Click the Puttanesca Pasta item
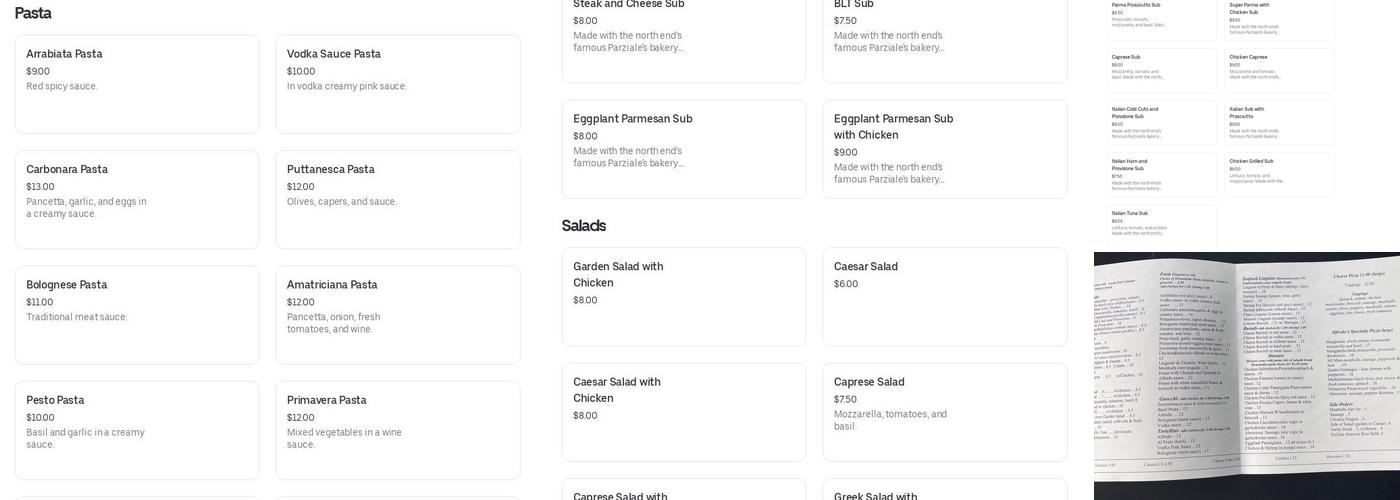 click(397, 199)
